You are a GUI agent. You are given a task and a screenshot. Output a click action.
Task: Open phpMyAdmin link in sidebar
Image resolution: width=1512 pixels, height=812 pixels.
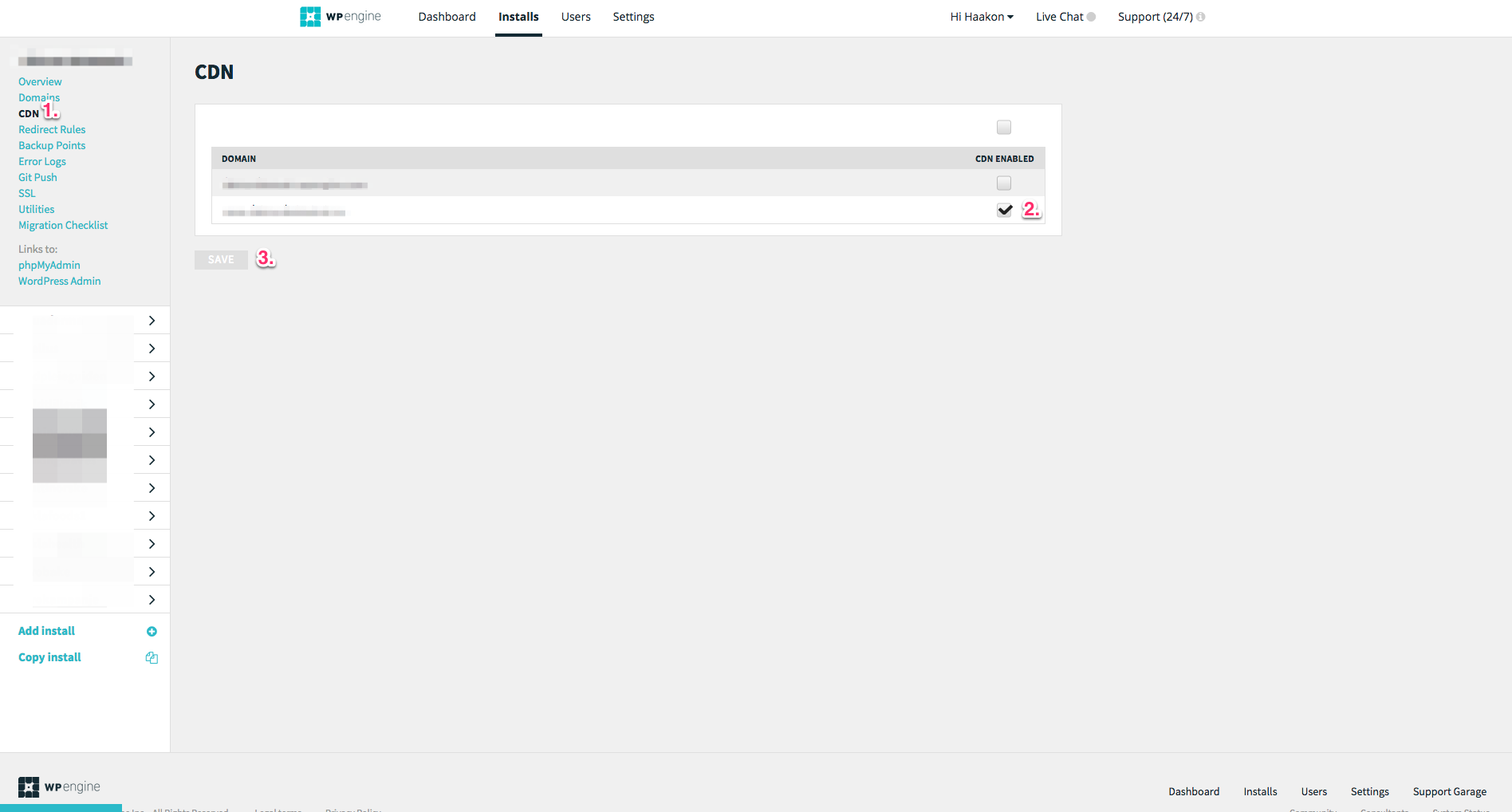tap(49, 266)
